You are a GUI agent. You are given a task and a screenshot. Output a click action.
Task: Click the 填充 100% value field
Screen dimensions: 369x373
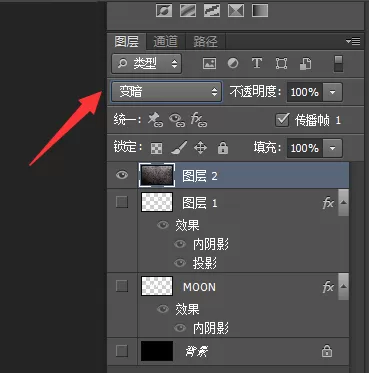click(305, 148)
